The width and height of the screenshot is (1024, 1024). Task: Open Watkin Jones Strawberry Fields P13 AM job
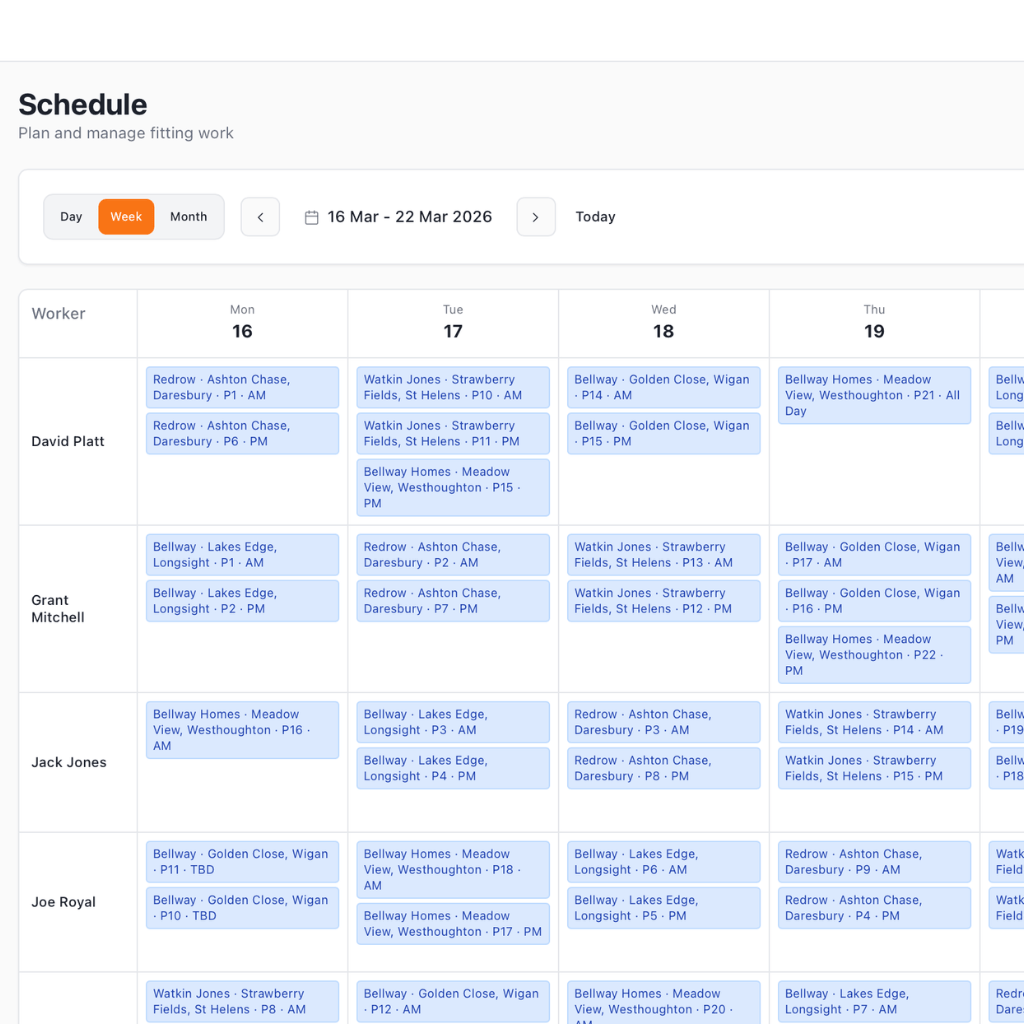point(664,554)
